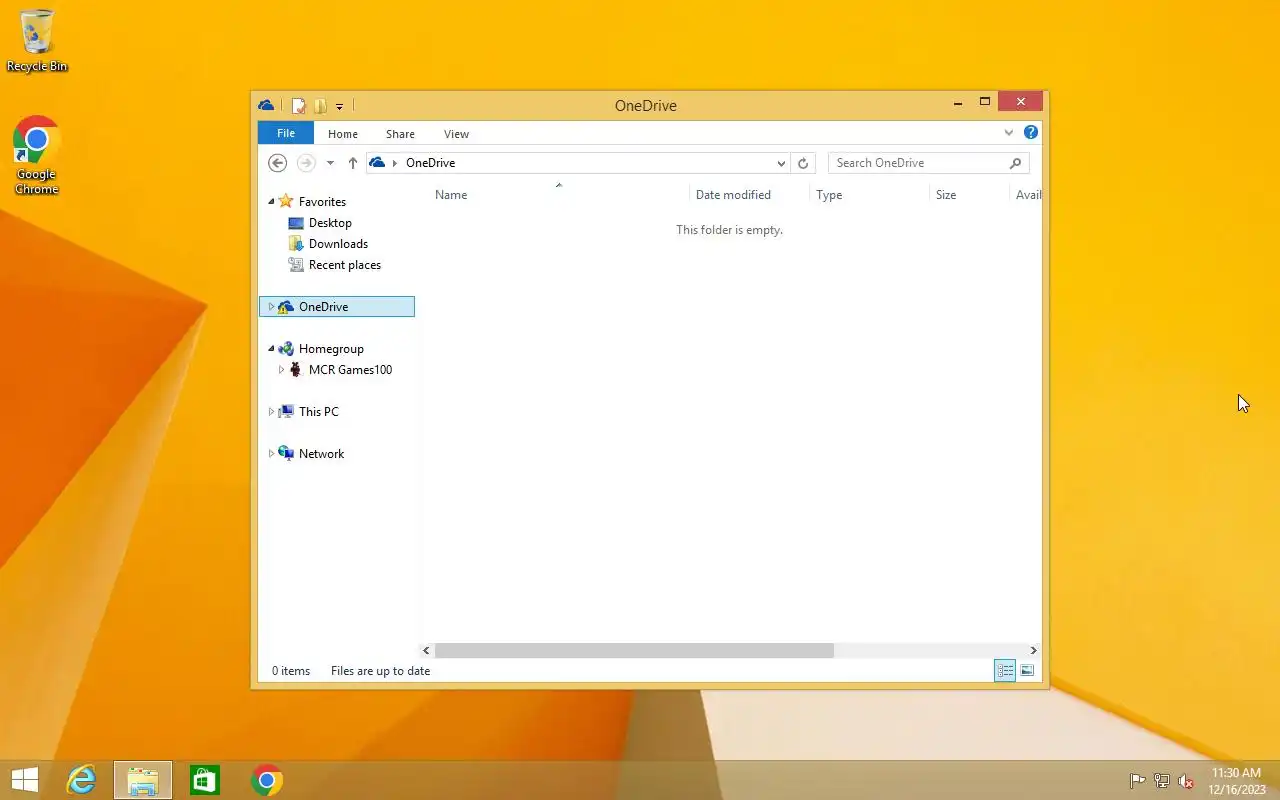This screenshot has height=800, width=1280.
Task: Open the View ribbon tab
Action: (x=456, y=134)
